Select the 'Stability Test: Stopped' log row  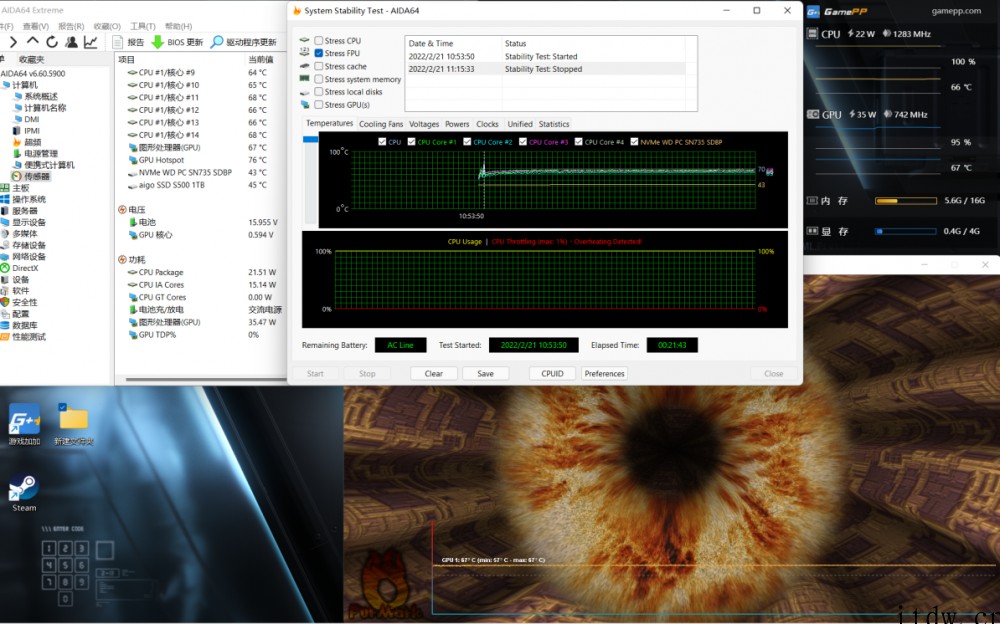(x=547, y=69)
